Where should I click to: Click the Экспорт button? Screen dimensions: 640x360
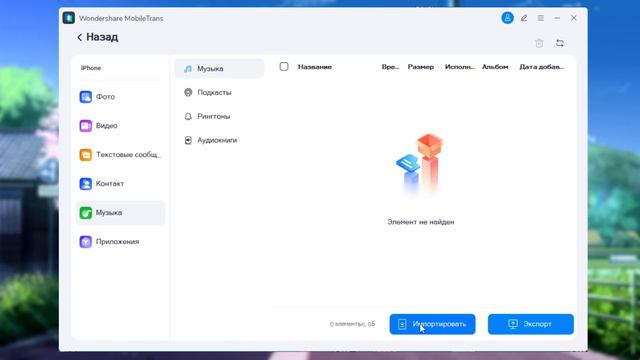point(531,324)
